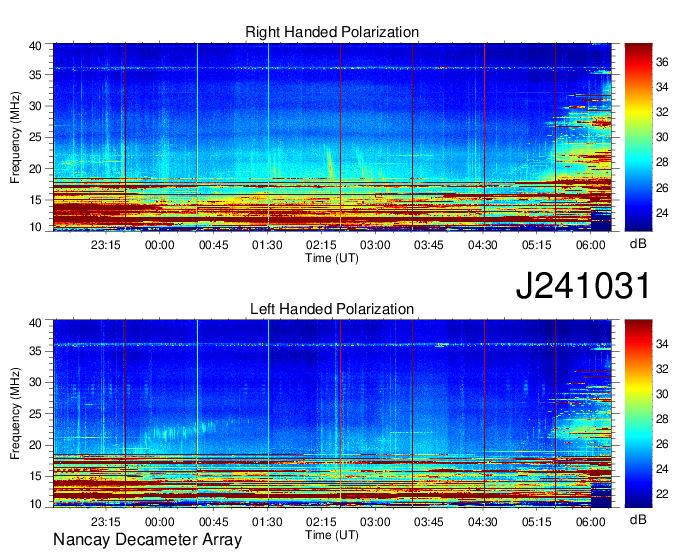This screenshot has height=552, width=680.
Task: Click the "Nancay Decameter Array" caption
Action: click(x=147, y=539)
